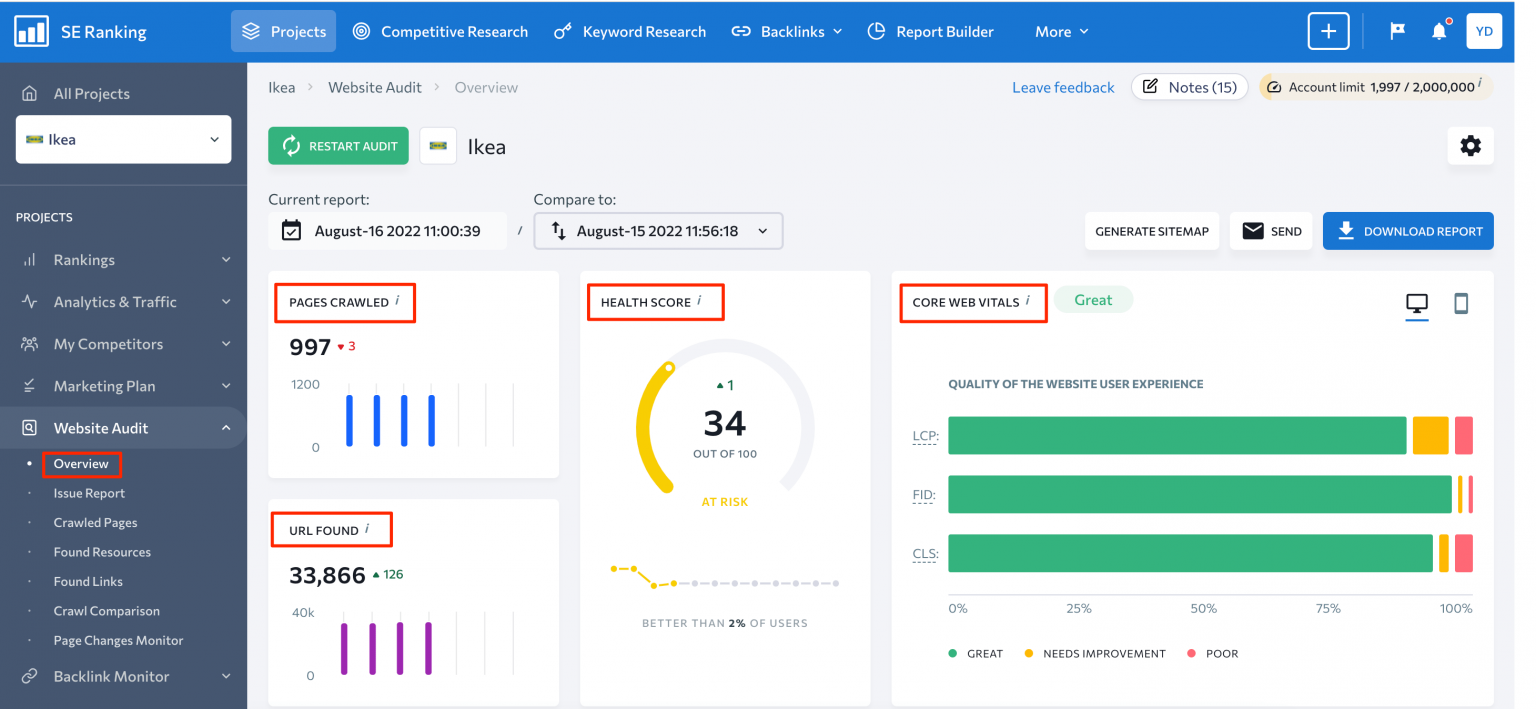
Task: Click the green LCP bar segment
Action: tap(1176, 436)
